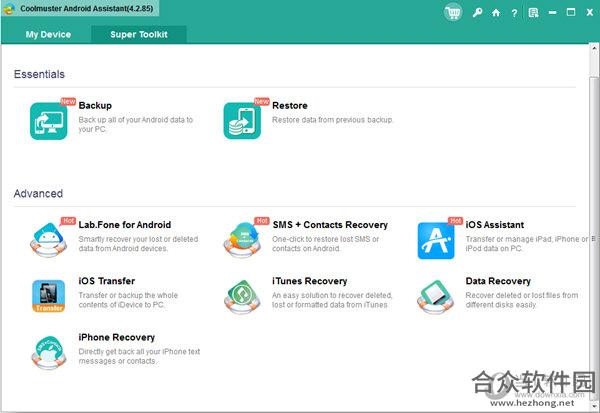Open the iPhone Recovery icon
The image size is (600, 413).
(x=49, y=353)
